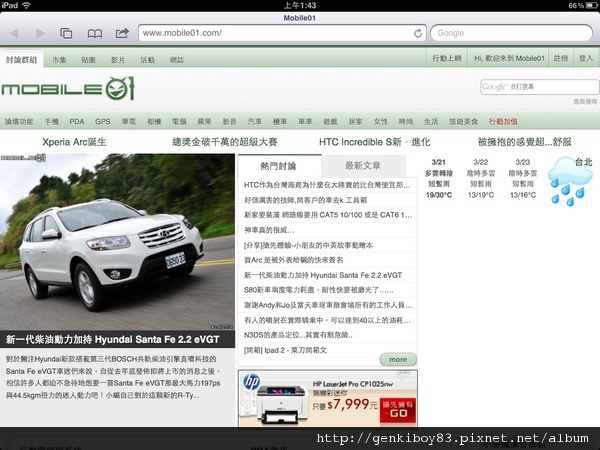600x450 pixels.
Task: Open the GPS category menu
Action: coord(103,122)
